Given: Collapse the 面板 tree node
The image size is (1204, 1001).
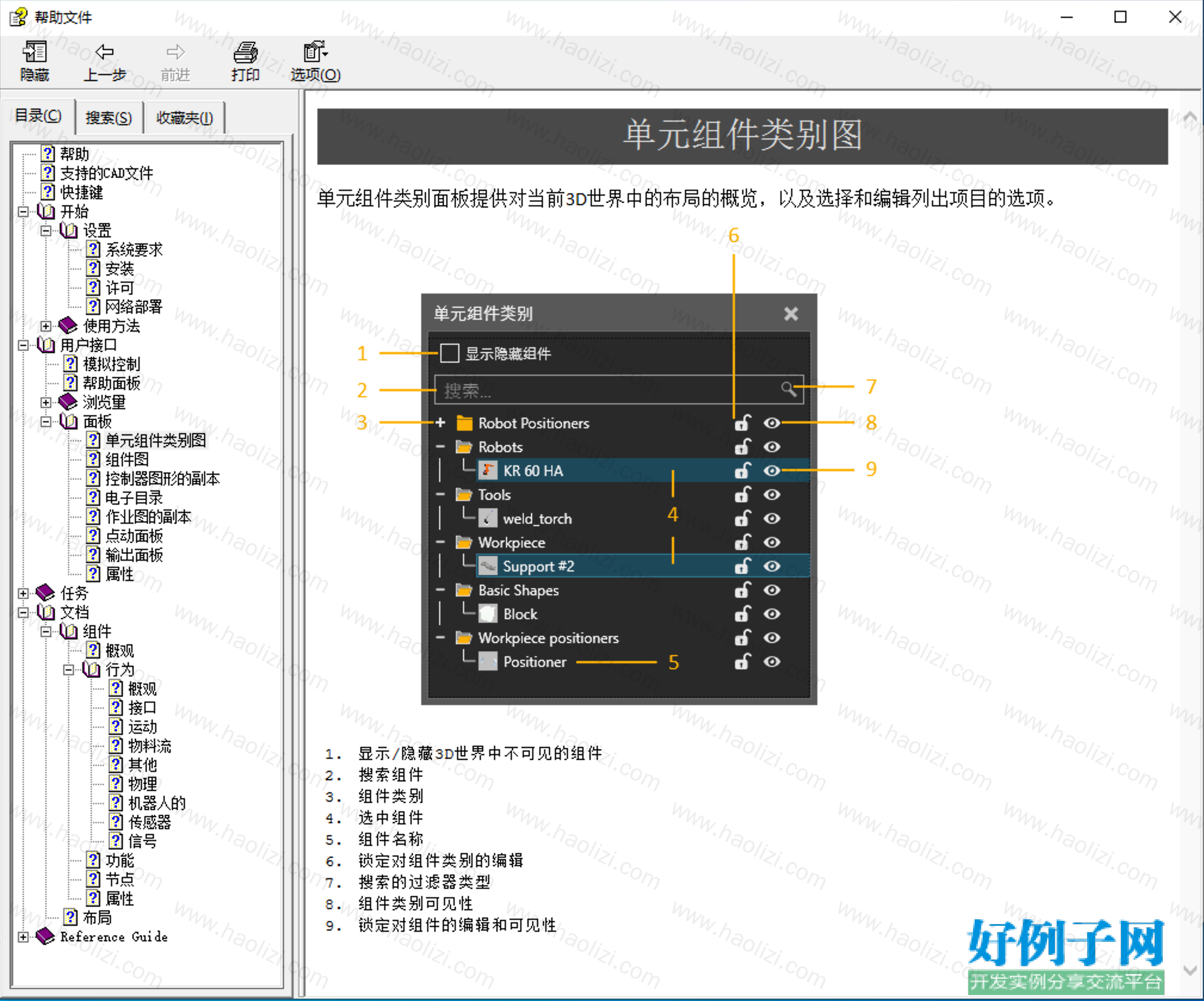Looking at the screenshot, I should [x=46, y=421].
